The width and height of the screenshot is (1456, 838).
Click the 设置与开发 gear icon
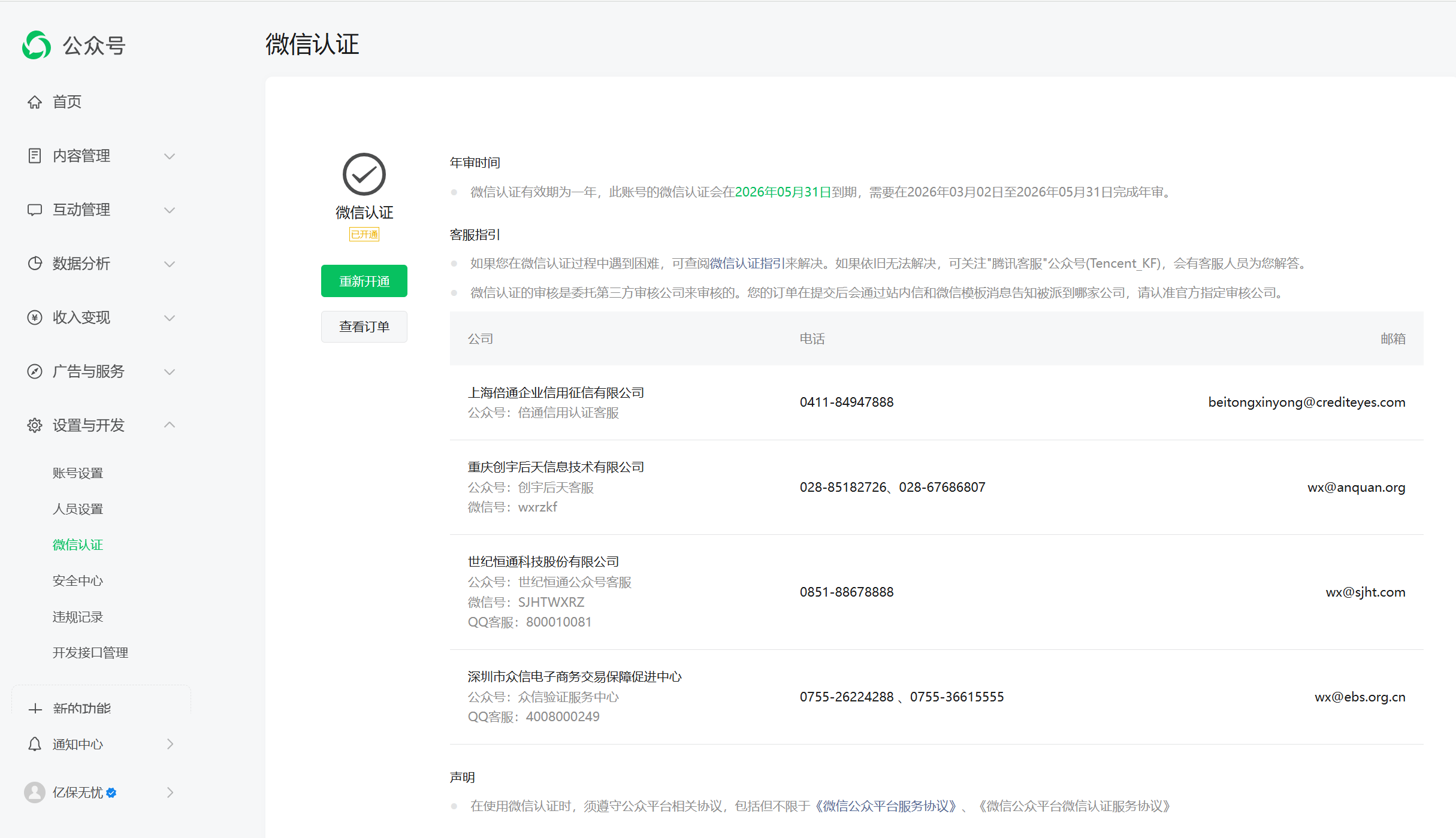[x=35, y=425]
